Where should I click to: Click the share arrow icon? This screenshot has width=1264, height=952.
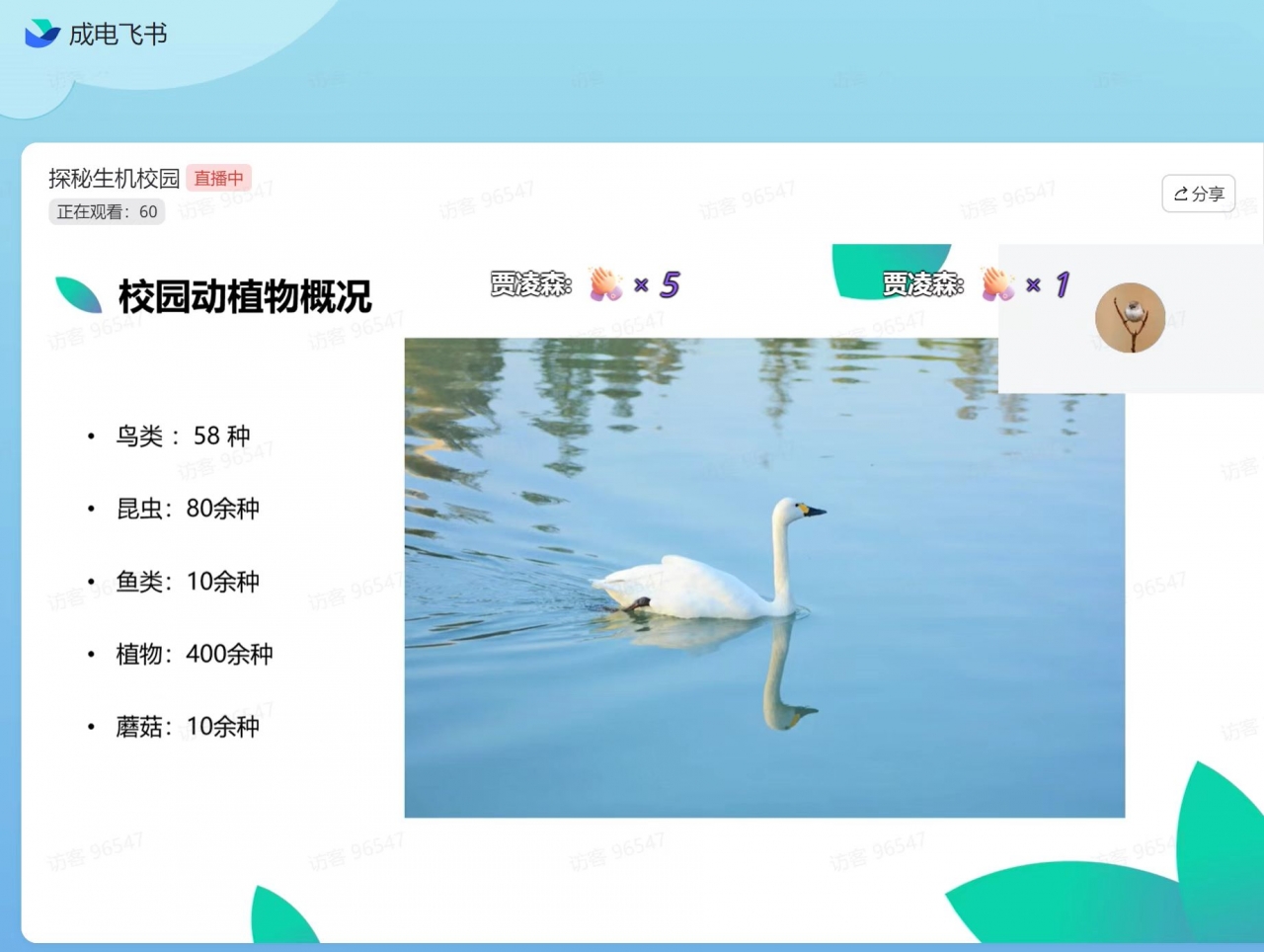click(x=1180, y=195)
